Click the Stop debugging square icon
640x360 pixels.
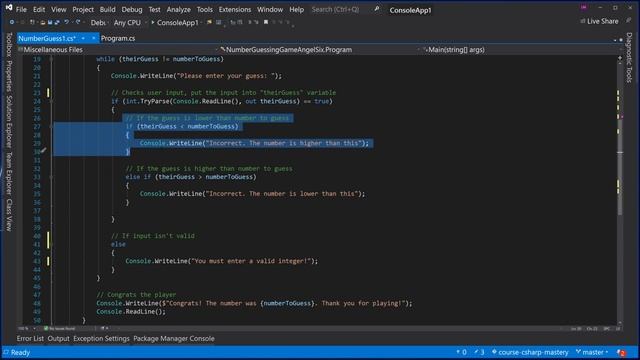click(266, 22)
